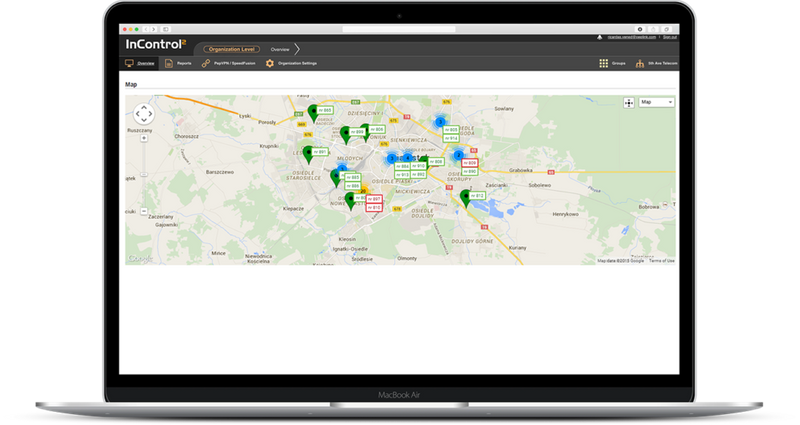The height and width of the screenshot is (425, 800).
Task: Select device label nr 899
Action: click(x=357, y=132)
